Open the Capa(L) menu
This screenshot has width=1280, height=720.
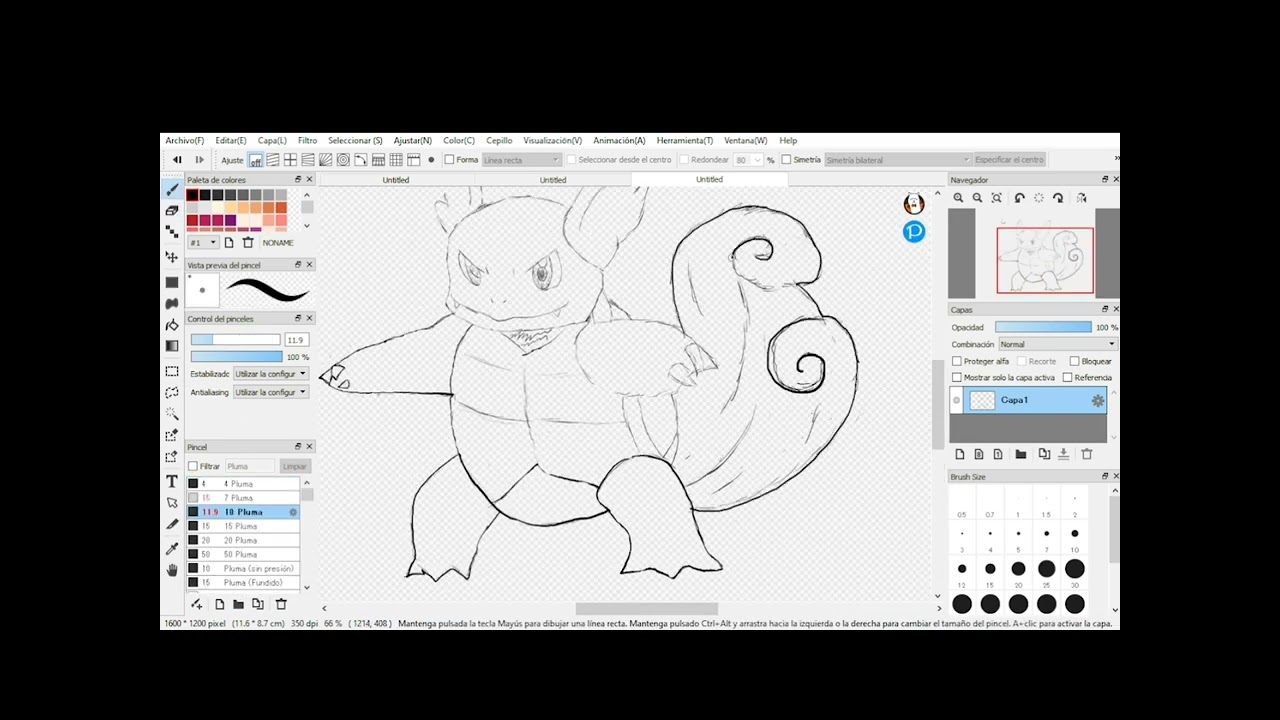click(272, 141)
